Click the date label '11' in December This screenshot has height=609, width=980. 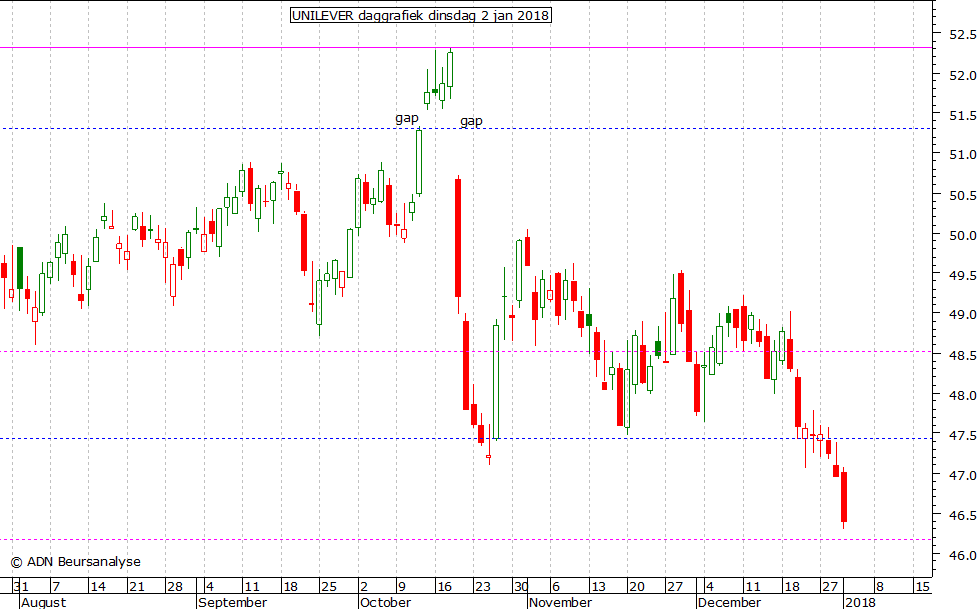752,586
